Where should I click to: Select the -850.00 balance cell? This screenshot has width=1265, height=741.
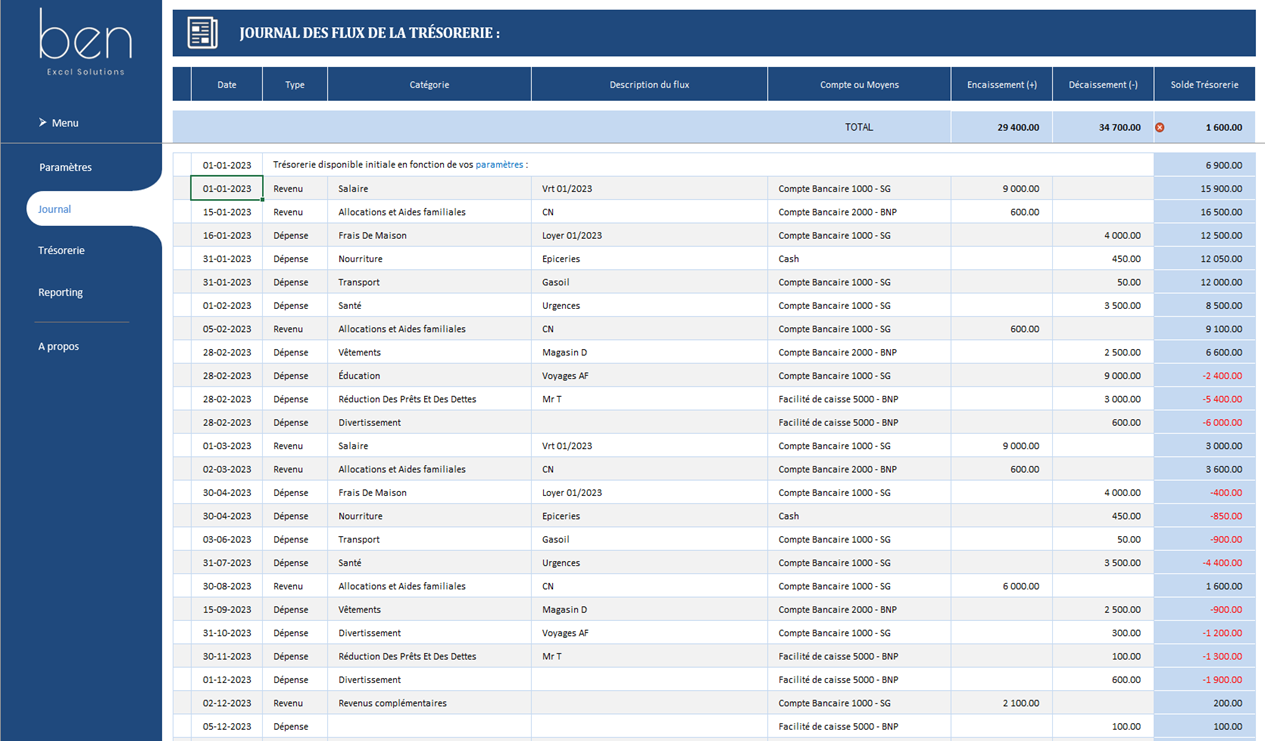(x=1205, y=516)
